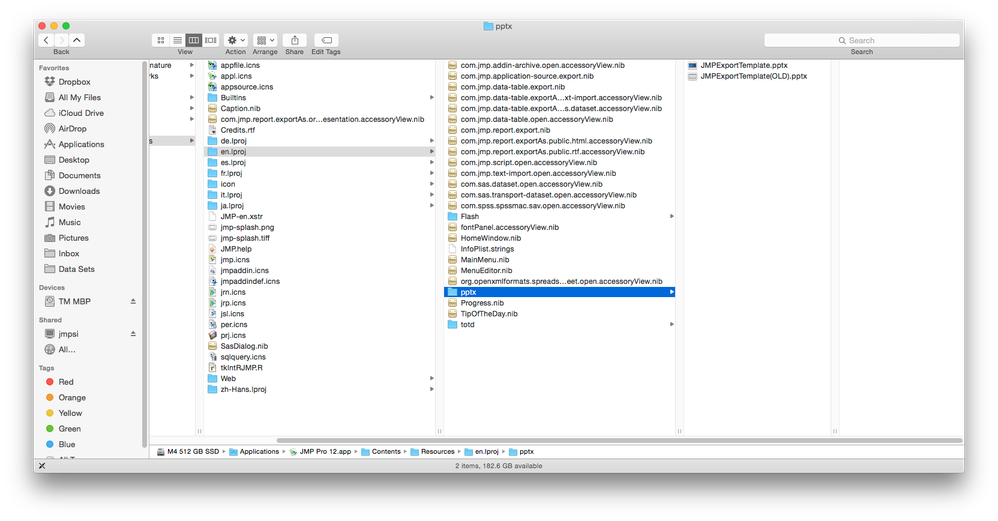Select the pptx folder row
998x521 pixels.
coord(559,292)
